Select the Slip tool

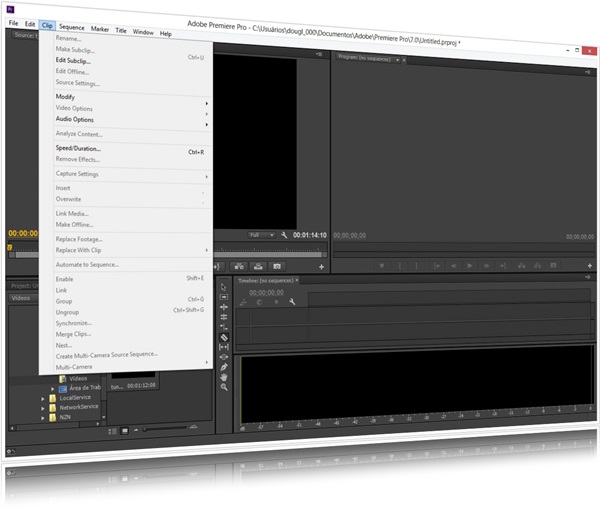click(x=224, y=347)
